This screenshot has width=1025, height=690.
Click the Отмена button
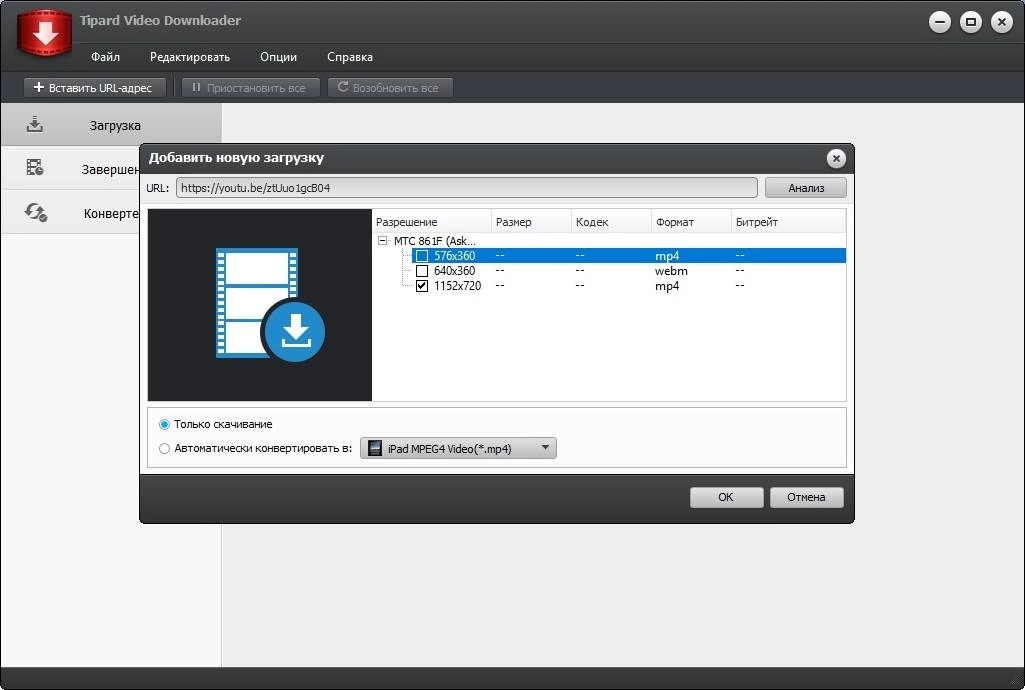[806, 497]
